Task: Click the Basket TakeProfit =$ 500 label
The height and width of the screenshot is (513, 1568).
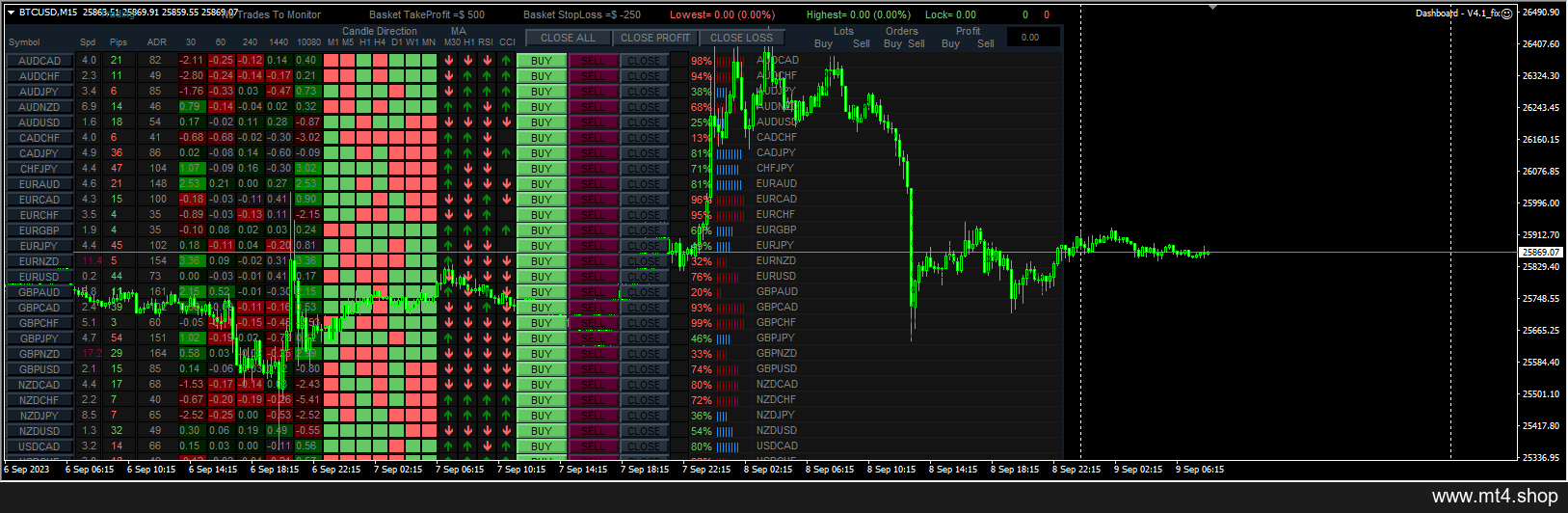Action: tap(427, 14)
